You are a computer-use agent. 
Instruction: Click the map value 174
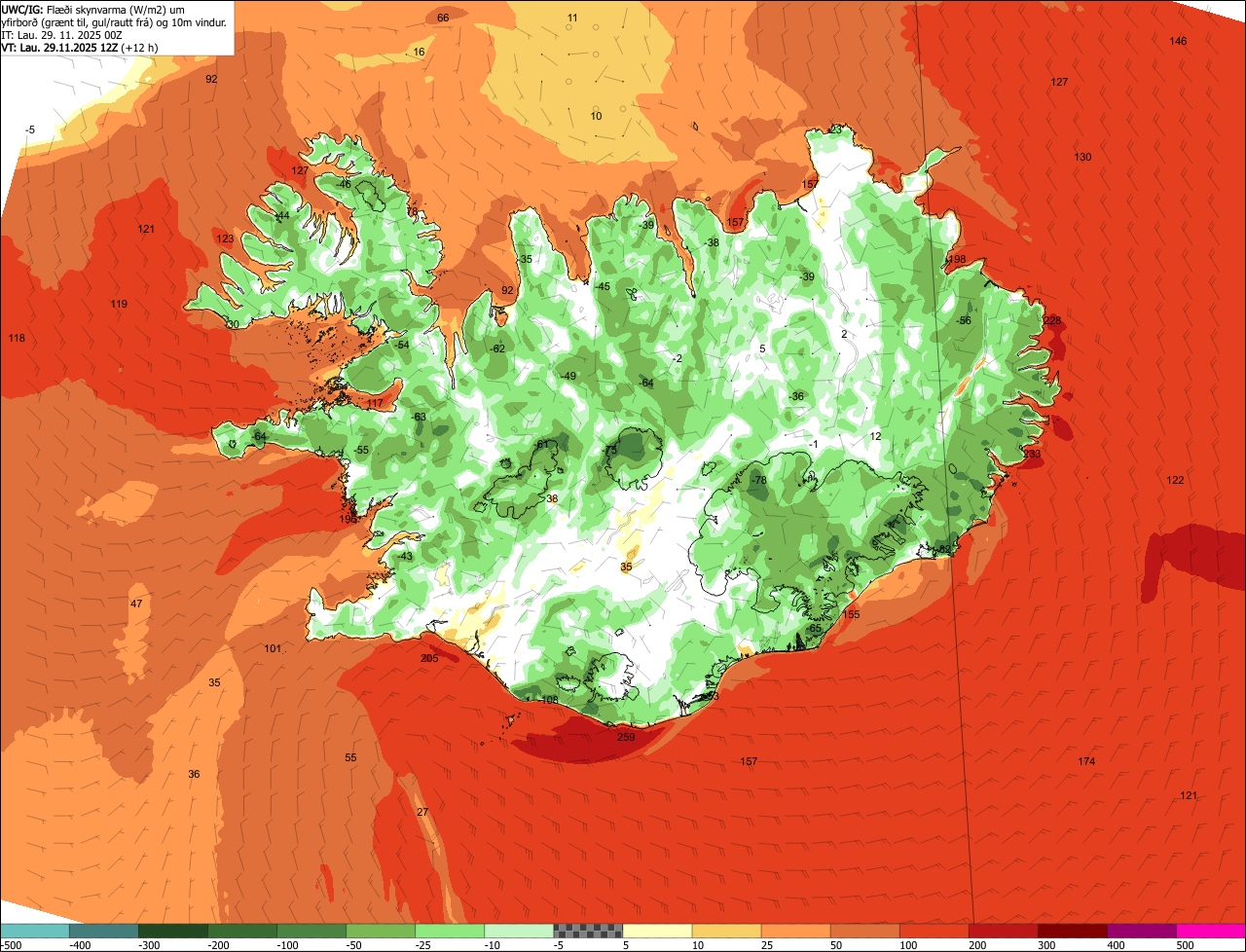[1086, 760]
